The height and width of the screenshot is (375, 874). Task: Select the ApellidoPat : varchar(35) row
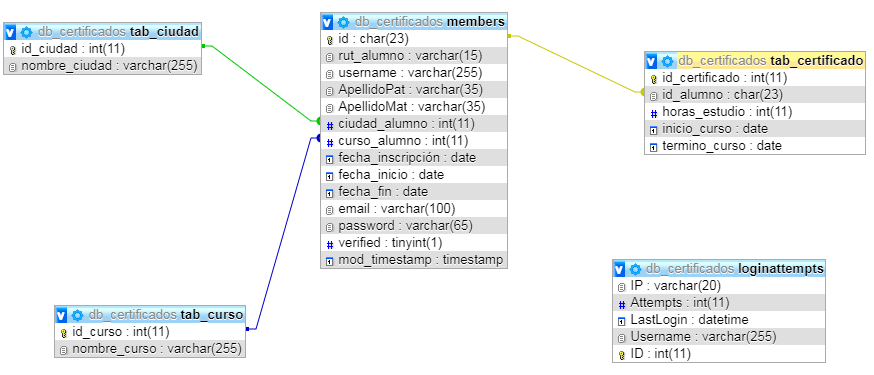(x=414, y=90)
